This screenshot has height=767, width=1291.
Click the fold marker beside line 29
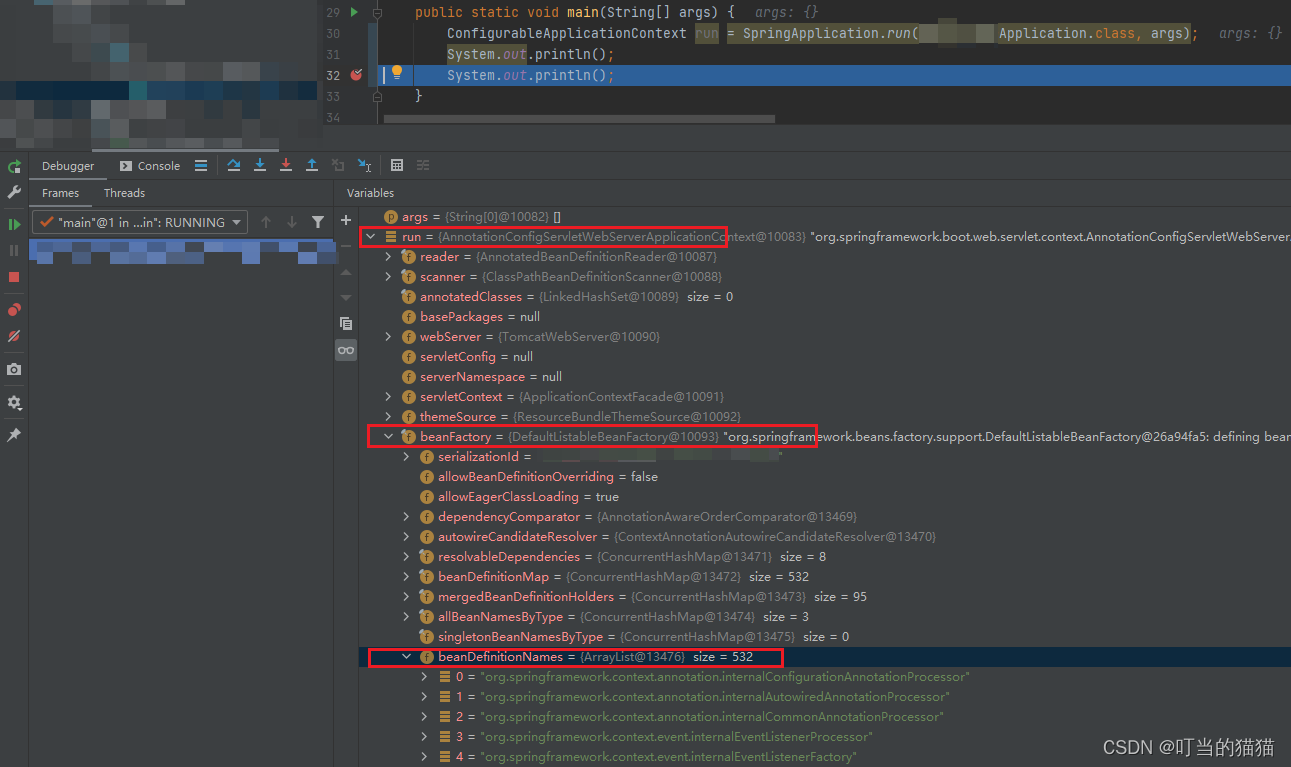pos(377,13)
